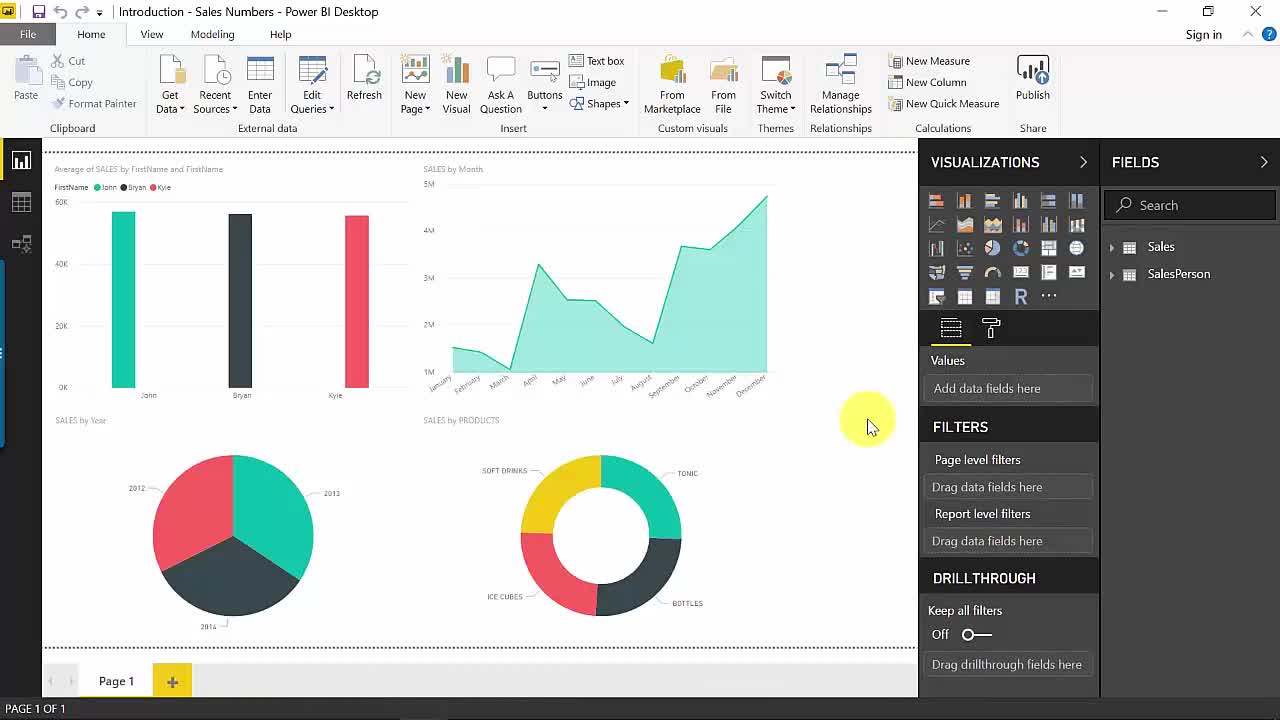Select the donut chart visualization icon
The image size is (1280, 720).
click(x=1020, y=248)
